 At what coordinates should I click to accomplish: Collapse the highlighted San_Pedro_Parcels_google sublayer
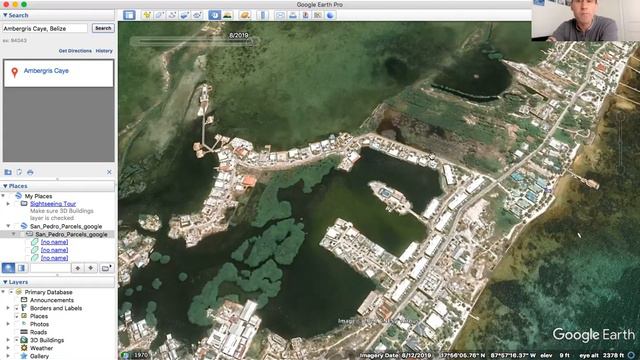tap(14, 234)
